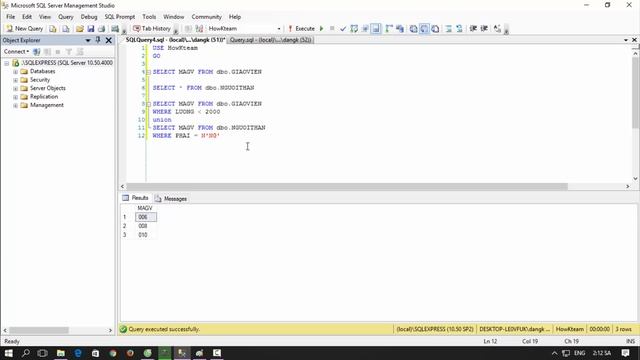Image resolution: width=640 pixels, height=360 pixels.
Task: Expand the Security folder
Action: [16, 80]
